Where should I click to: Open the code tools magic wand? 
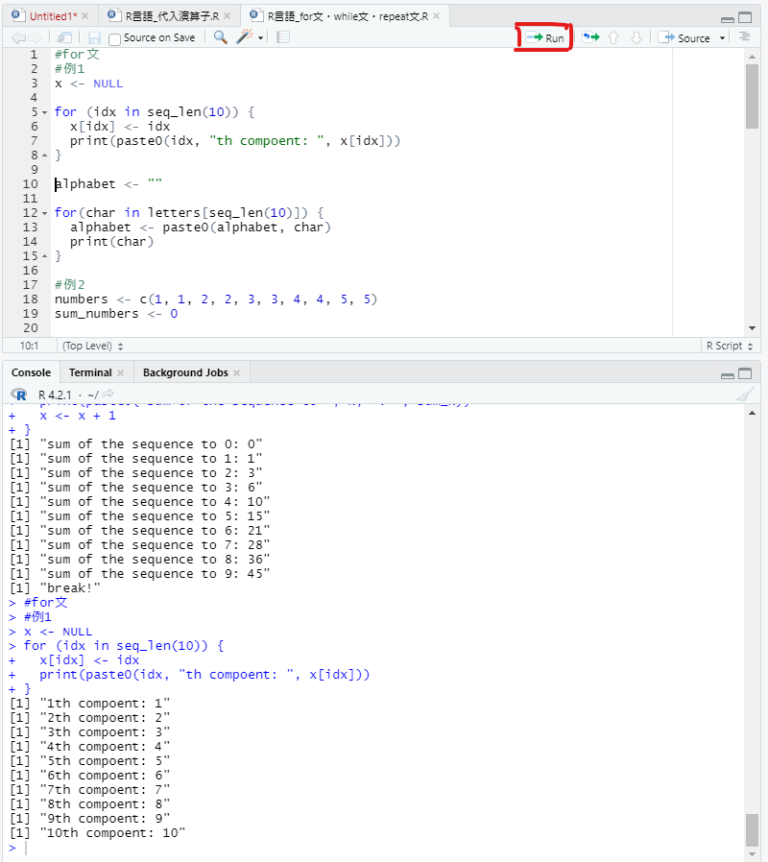click(245, 38)
